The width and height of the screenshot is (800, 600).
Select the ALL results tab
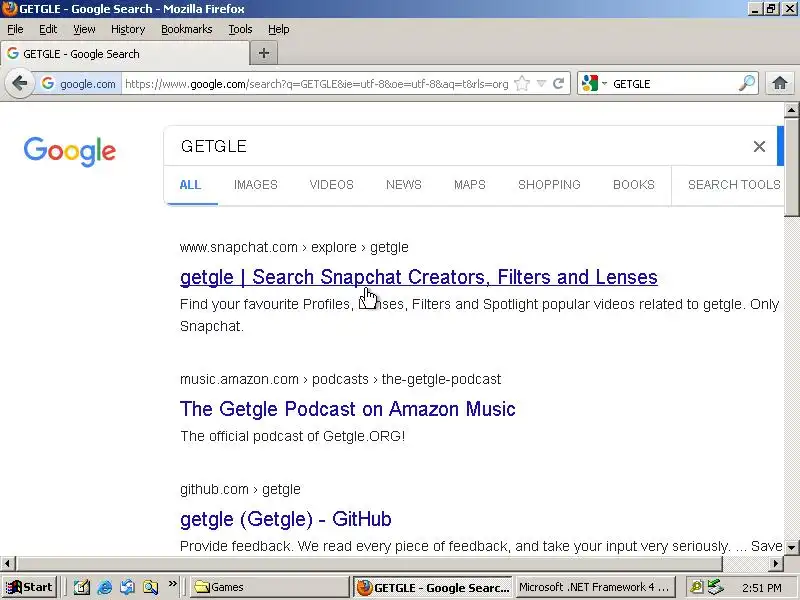click(190, 185)
